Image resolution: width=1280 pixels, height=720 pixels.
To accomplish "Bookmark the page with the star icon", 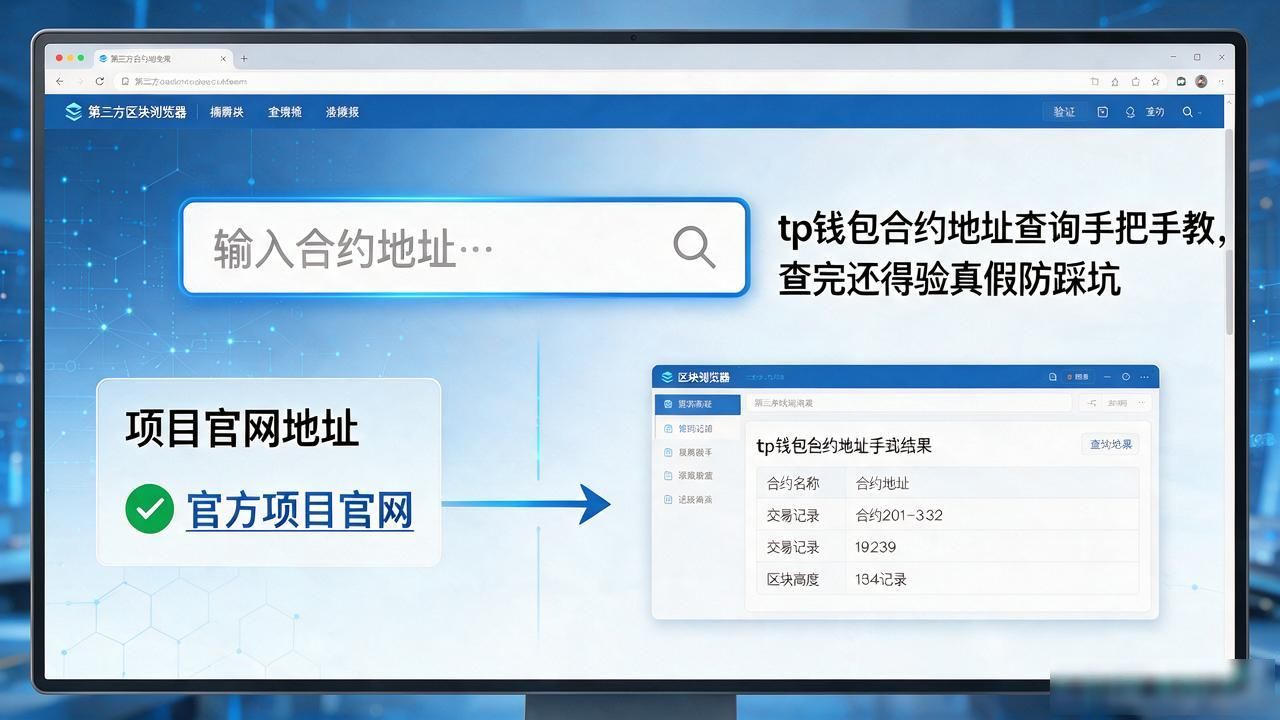I will click(x=1155, y=81).
